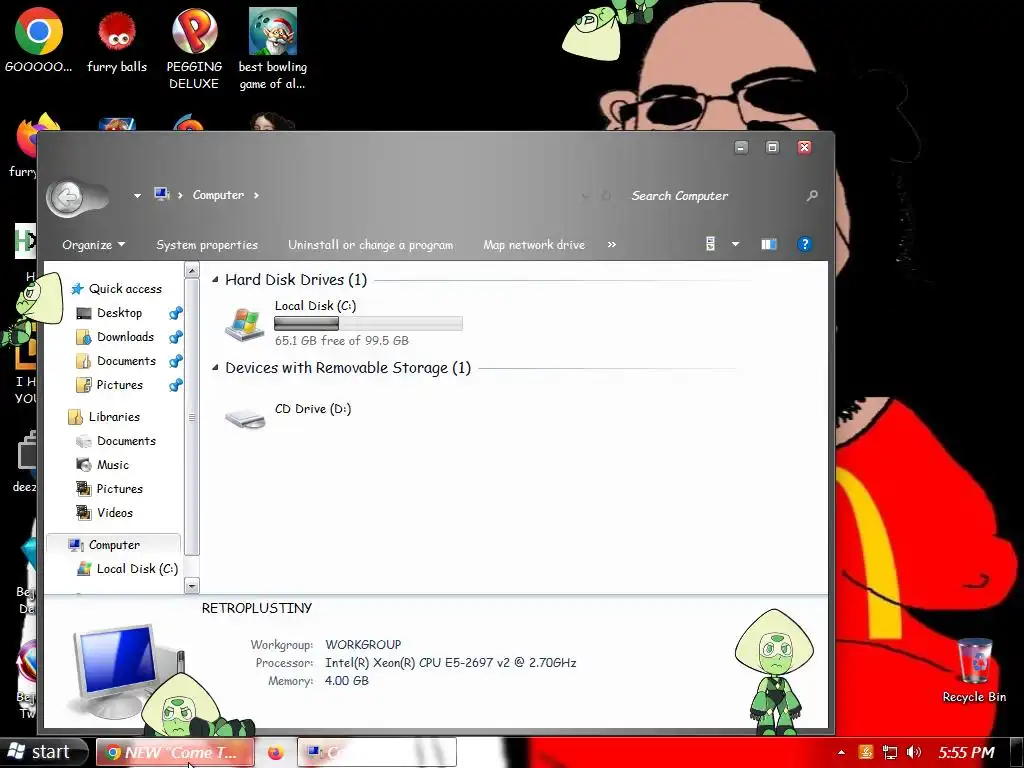Select Documents under Quick access

click(126, 361)
